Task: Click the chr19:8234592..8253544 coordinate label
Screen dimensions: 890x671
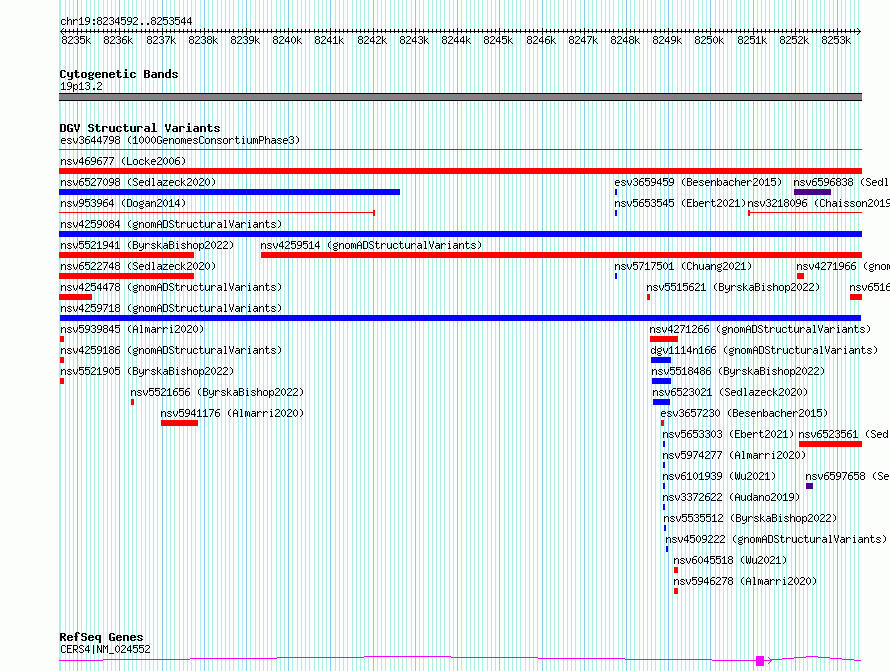Action: pyautogui.click(x=126, y=22)
